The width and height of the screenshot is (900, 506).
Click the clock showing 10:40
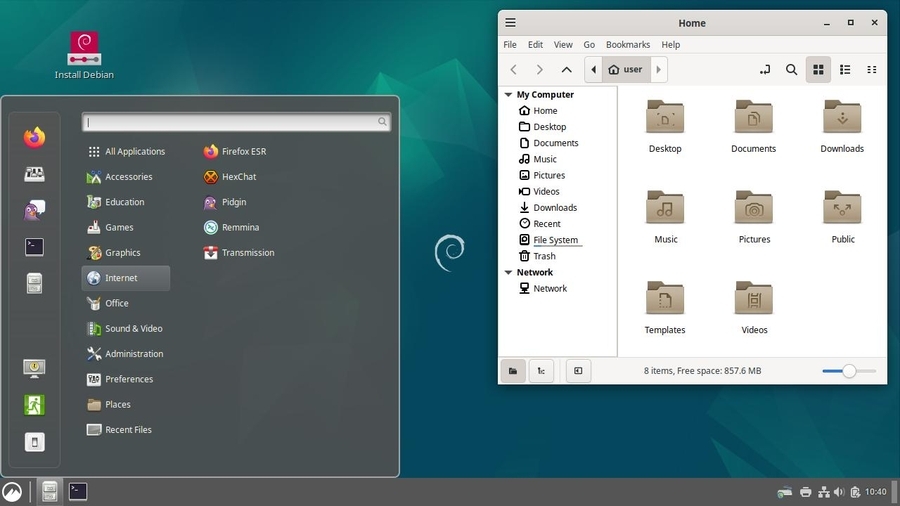pos(875,492)
